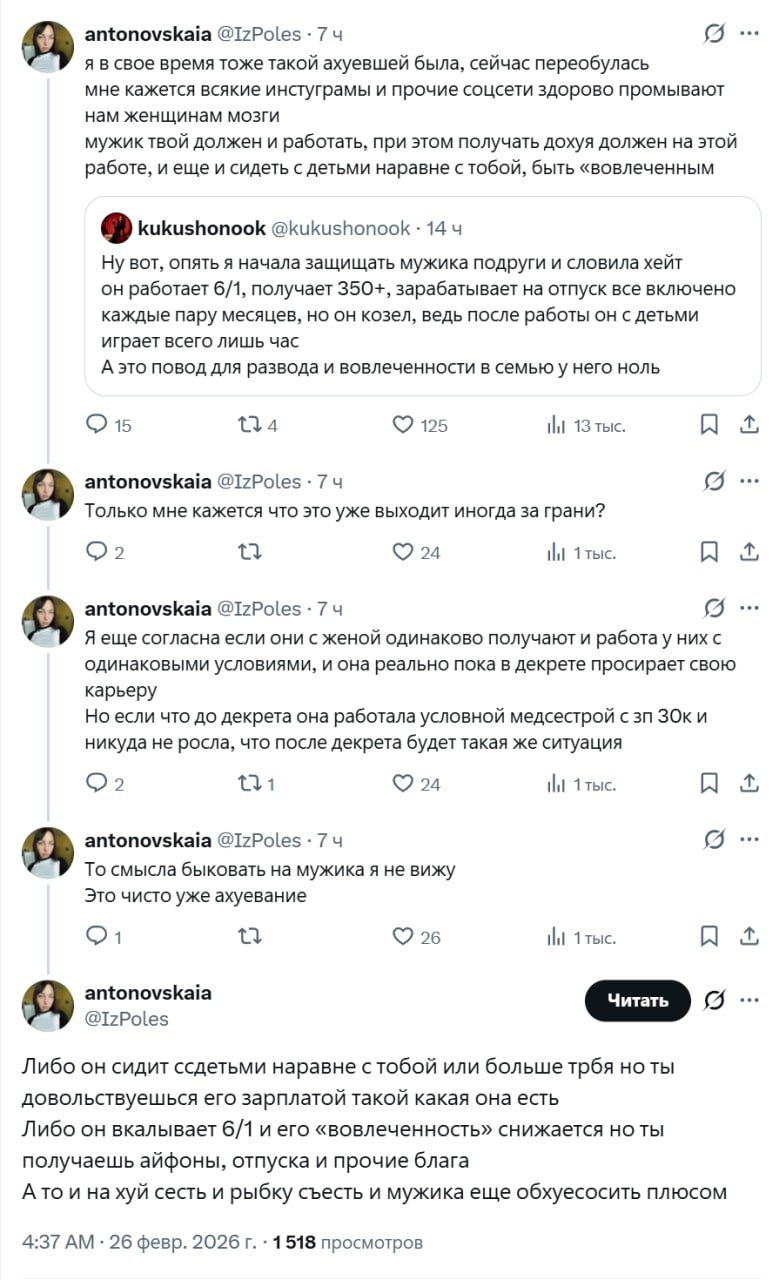Viewport: 779px width, 1280px height.
Task: Like the first tweet with 125 likes
Action: (403, 425)
